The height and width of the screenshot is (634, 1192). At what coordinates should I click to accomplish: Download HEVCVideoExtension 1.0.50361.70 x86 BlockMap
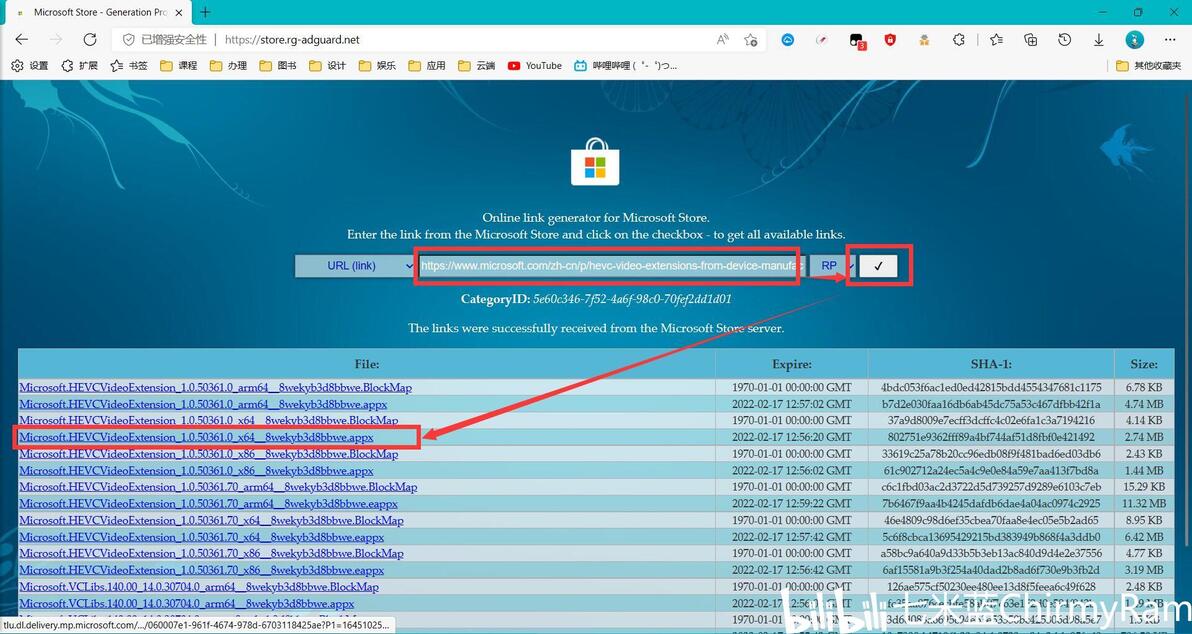click(x=211, y=553)
